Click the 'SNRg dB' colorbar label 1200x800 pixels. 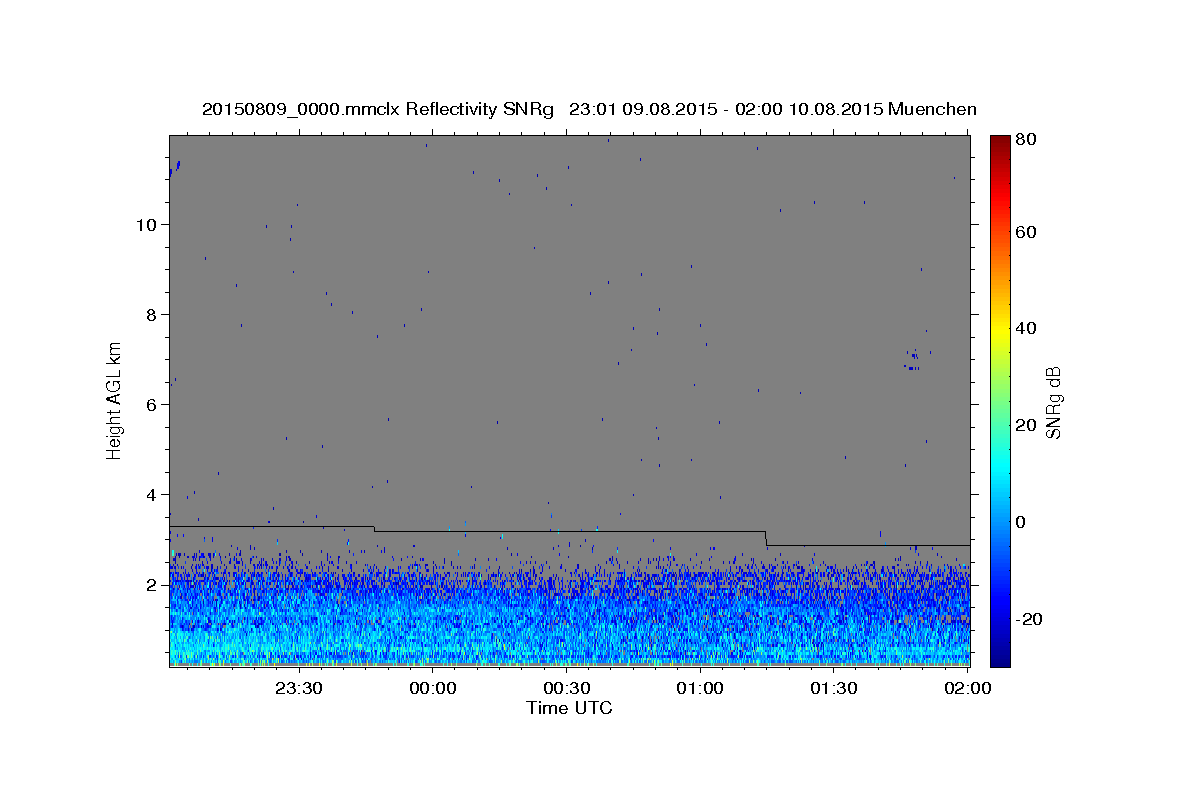pyautogui.click(x=1053, y=402)
